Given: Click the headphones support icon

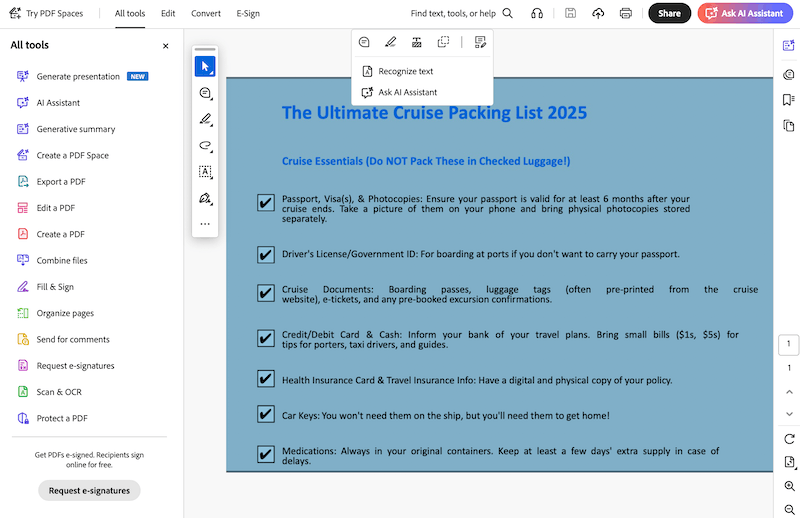Looking at the screenshot, I should click(x=537, y=13).
